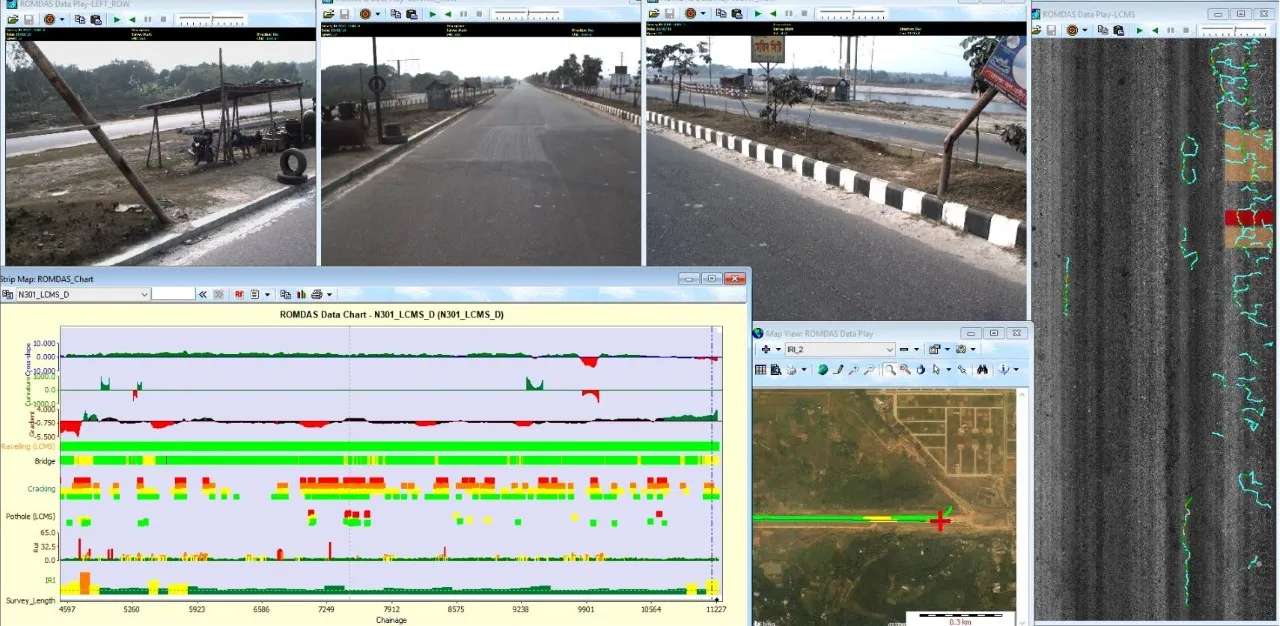Expand remove layer arrow in Map View
The image size is (1280, 626).
click(x=916, y=350)
